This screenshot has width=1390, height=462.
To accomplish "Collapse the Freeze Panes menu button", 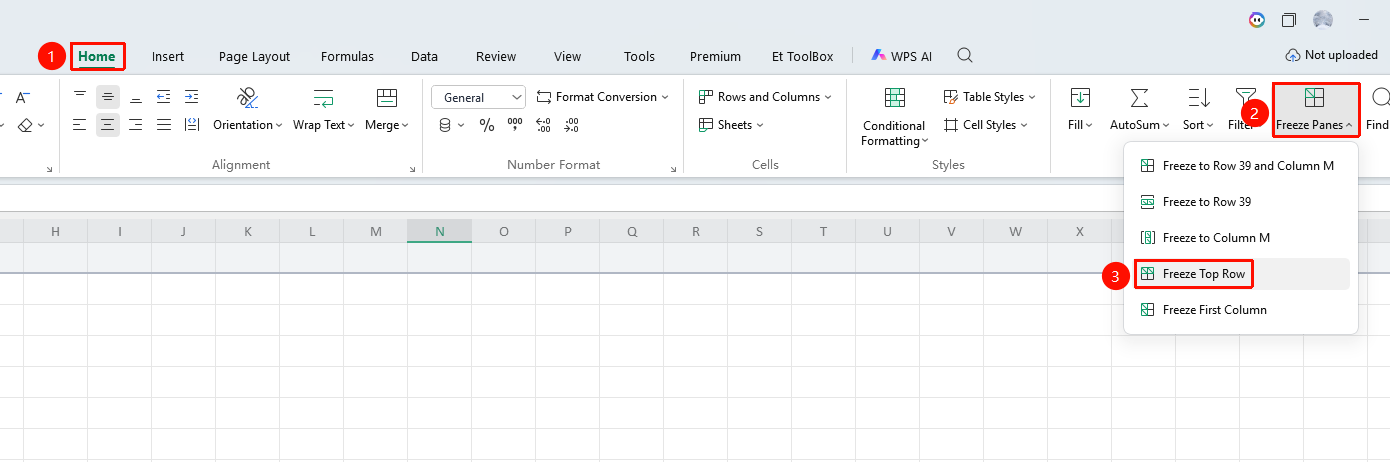I will [x=1315, y=110].
